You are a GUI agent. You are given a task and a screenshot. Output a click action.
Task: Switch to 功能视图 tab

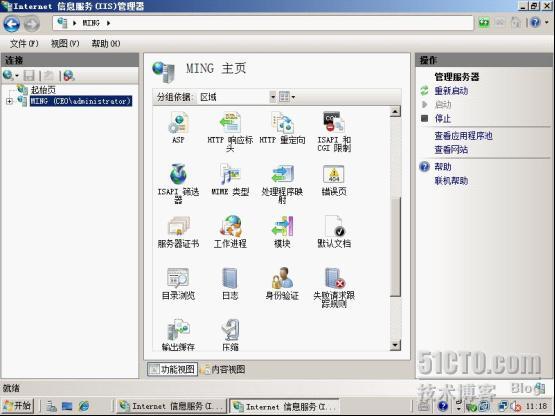172,369
